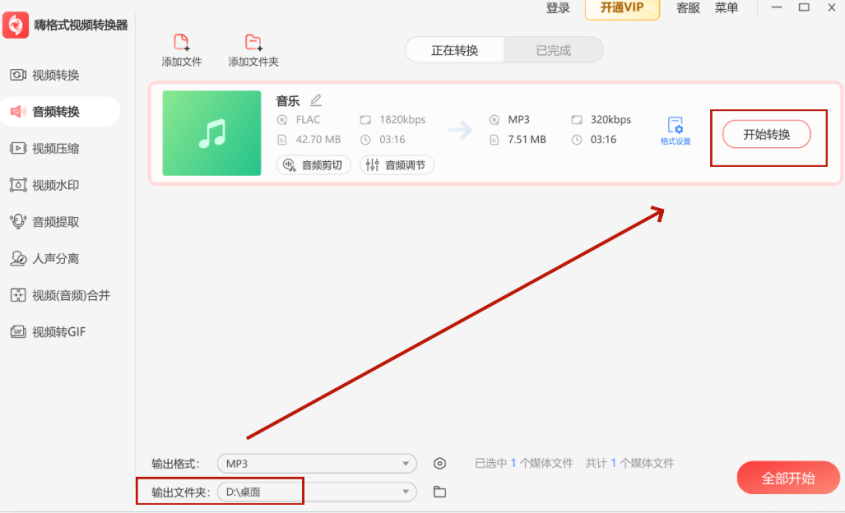Select 音频转换 sidebar item

60,112
